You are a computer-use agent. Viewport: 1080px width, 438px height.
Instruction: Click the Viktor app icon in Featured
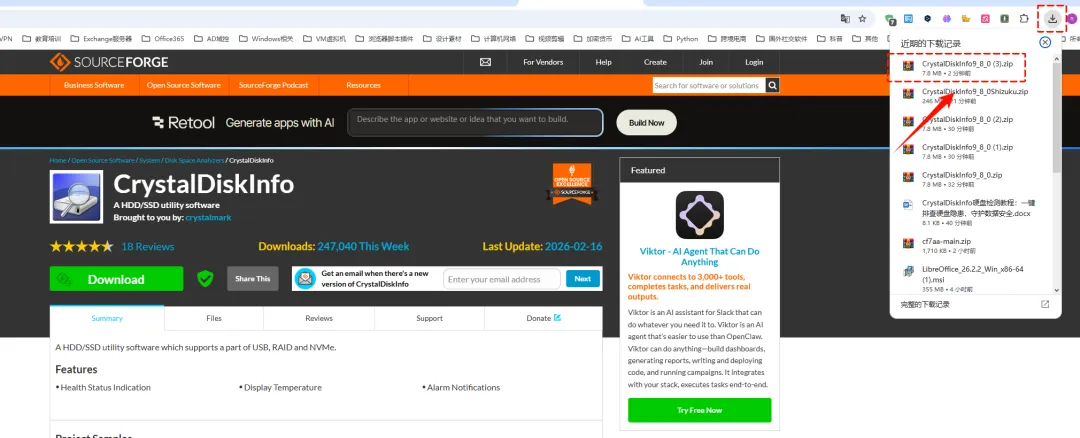tap(699, 215)
